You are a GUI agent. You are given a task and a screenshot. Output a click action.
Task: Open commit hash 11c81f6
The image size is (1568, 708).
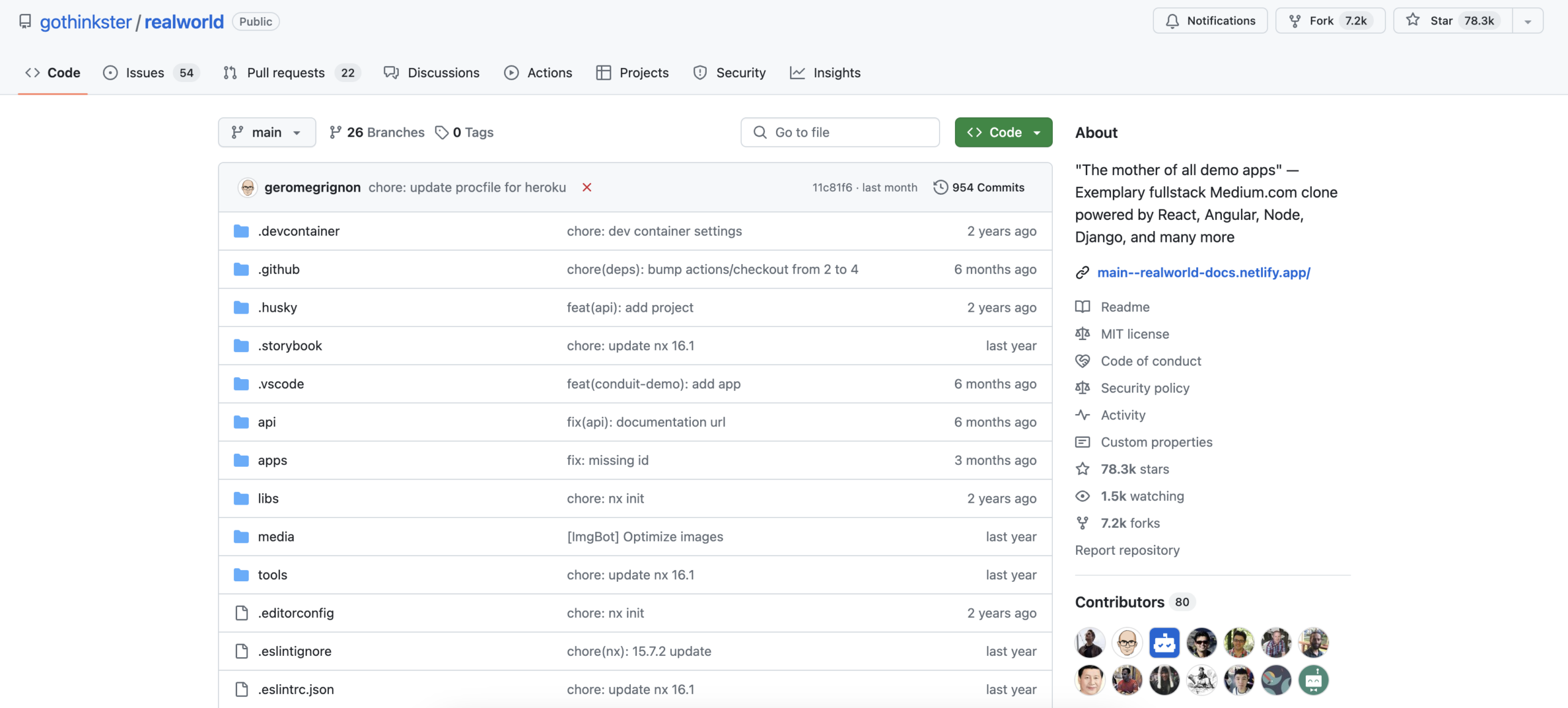coord(832,187)
